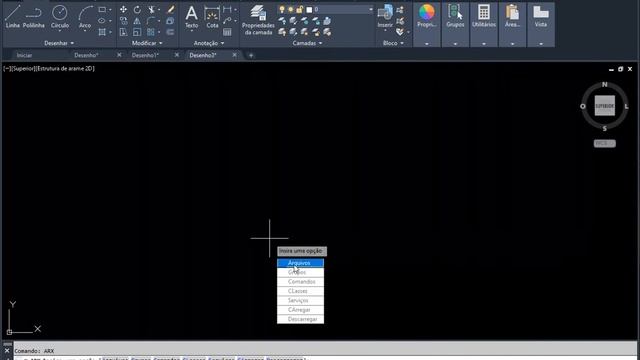This screenshot has height=360, width=640.
Task: Click the Copy tool icon
Action: point(123,21)
